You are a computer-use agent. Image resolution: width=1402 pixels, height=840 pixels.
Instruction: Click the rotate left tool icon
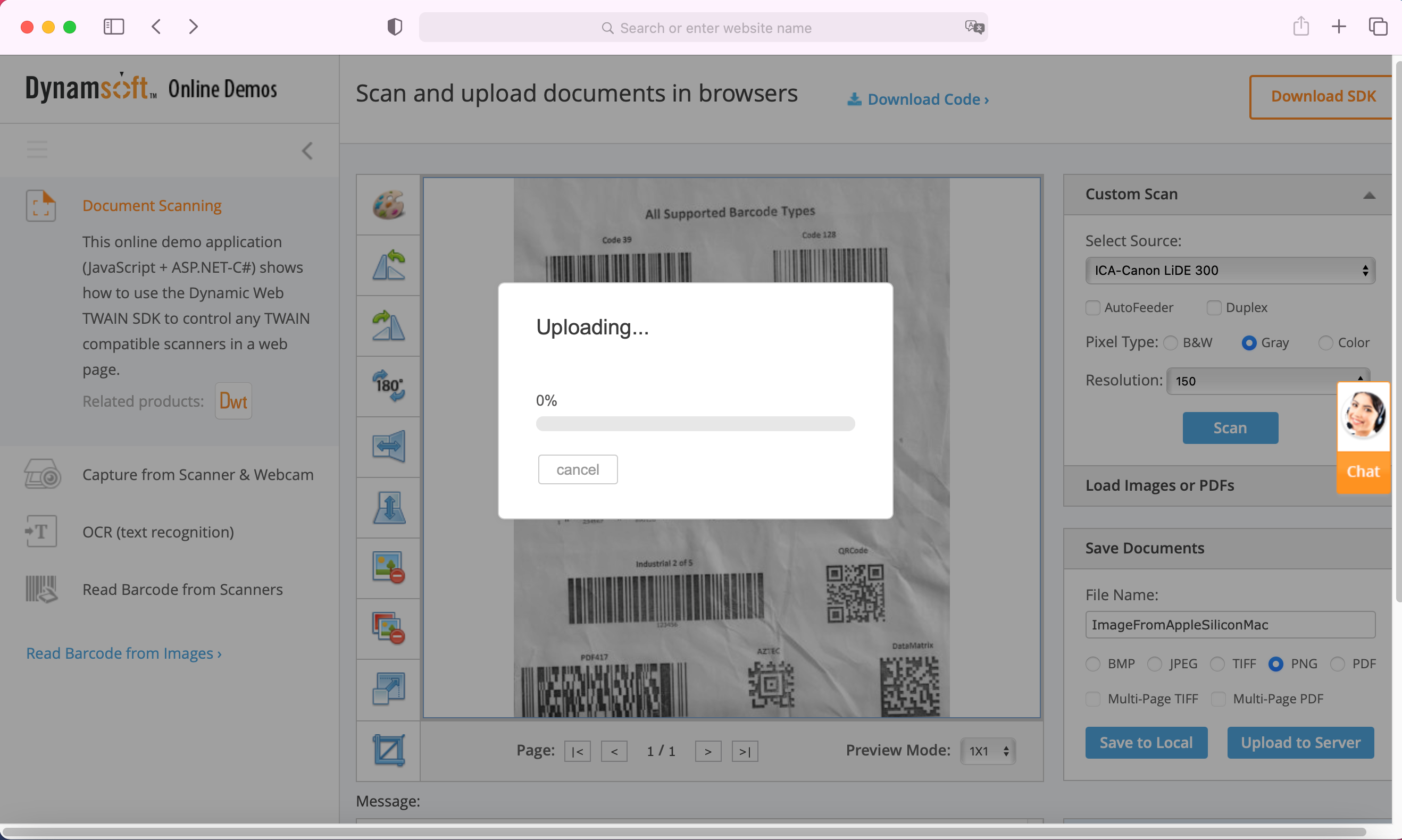tap(388, 265)
